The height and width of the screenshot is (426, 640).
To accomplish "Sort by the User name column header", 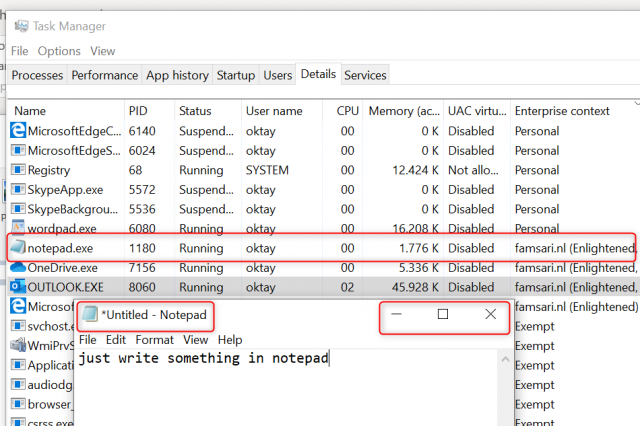I will tap(282, 111).
